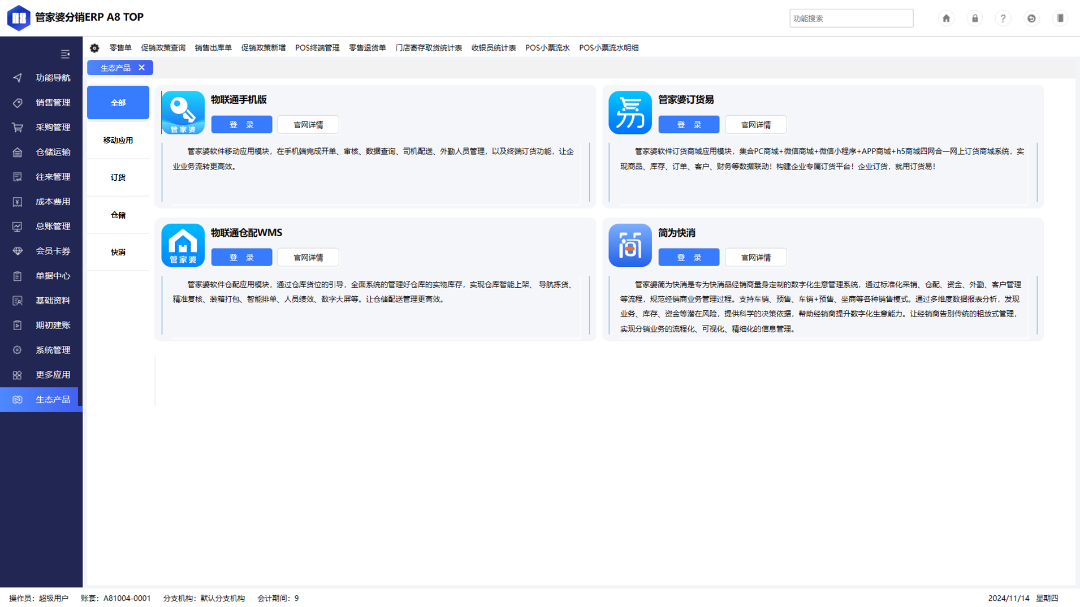The width and height of the screenshot is (1080, 607).
Task: Click the lock screen icon
Action: [x=975, y=19]
